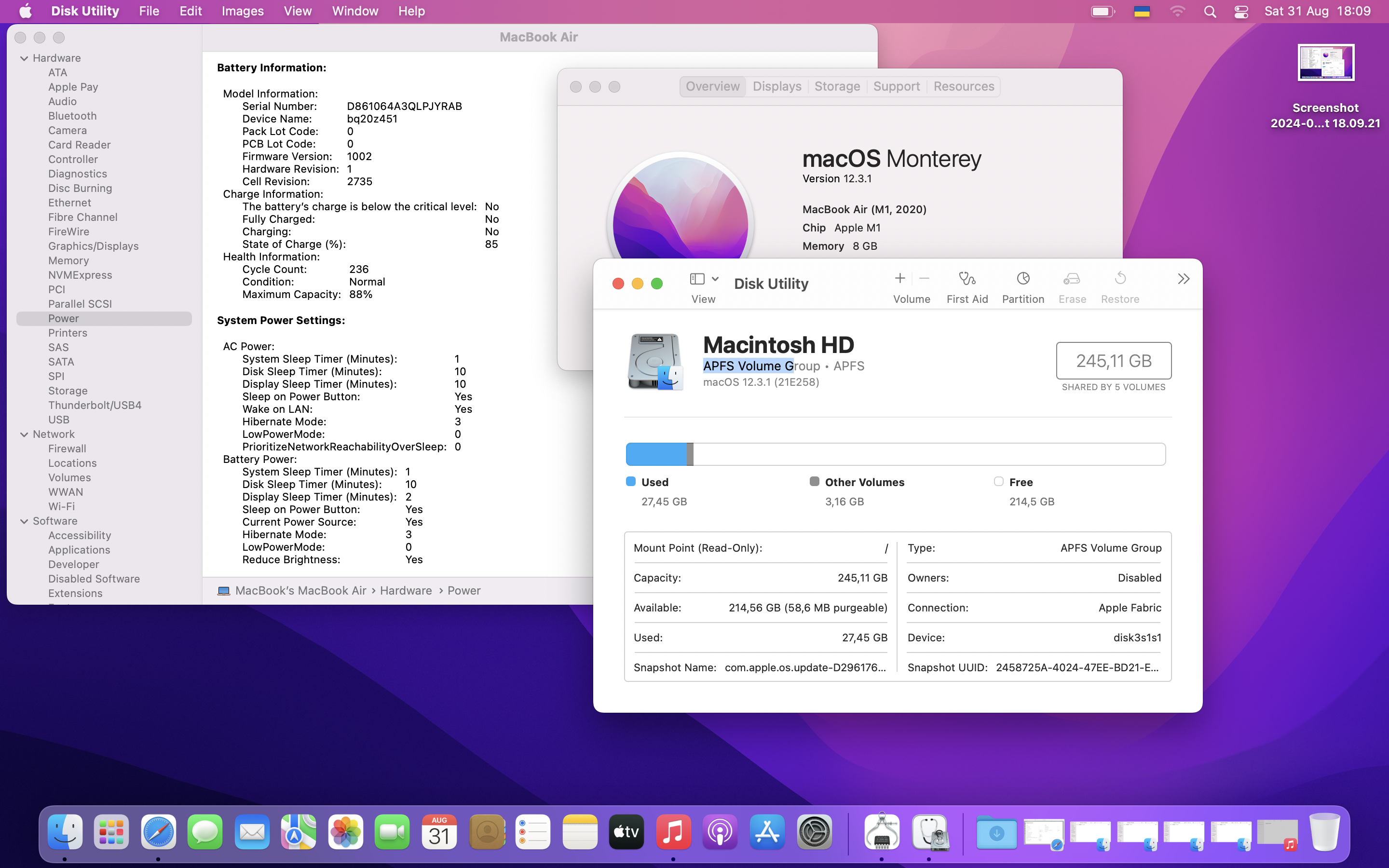Open System Preferences from the Dock
The height and width of the screenshot is (868, 1389).
tap(814, 831)
